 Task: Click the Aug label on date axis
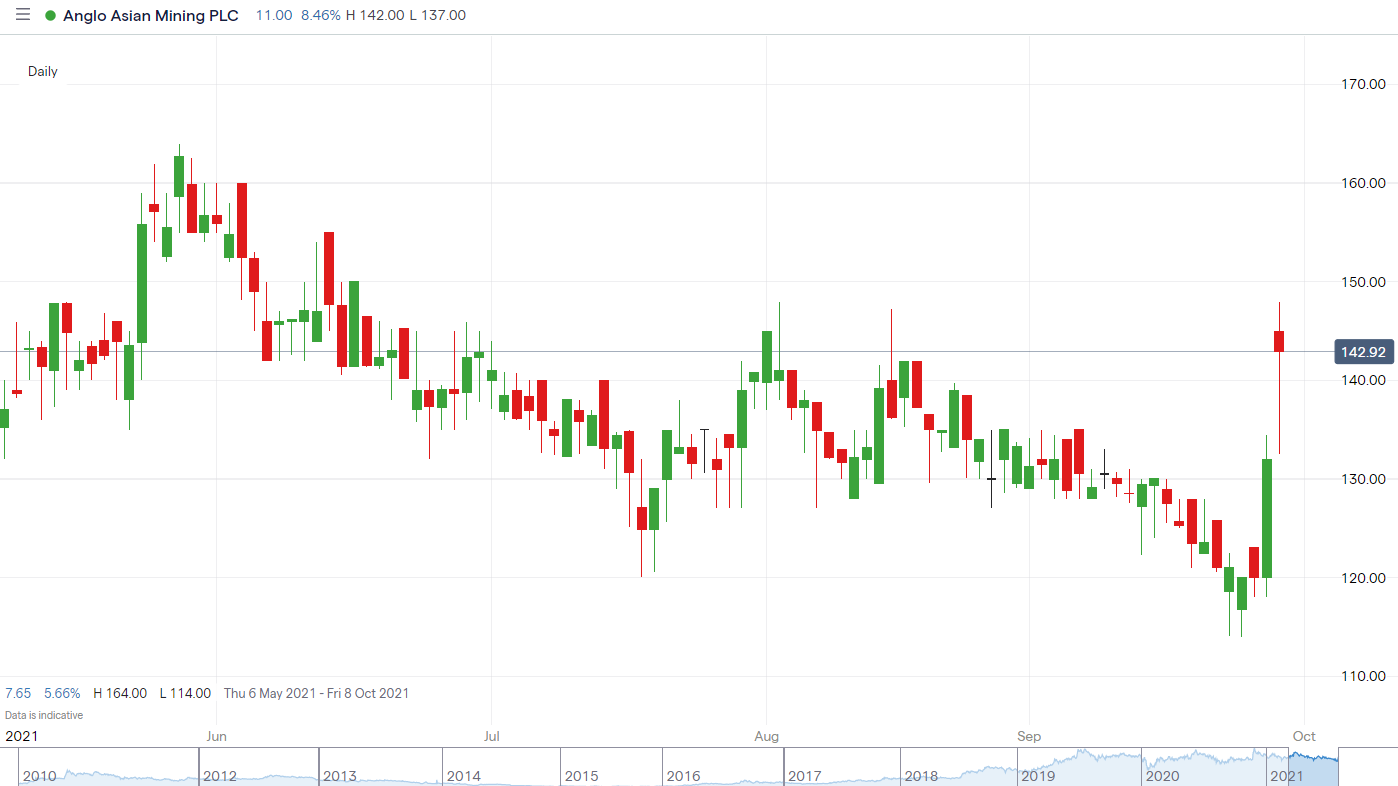766,737
